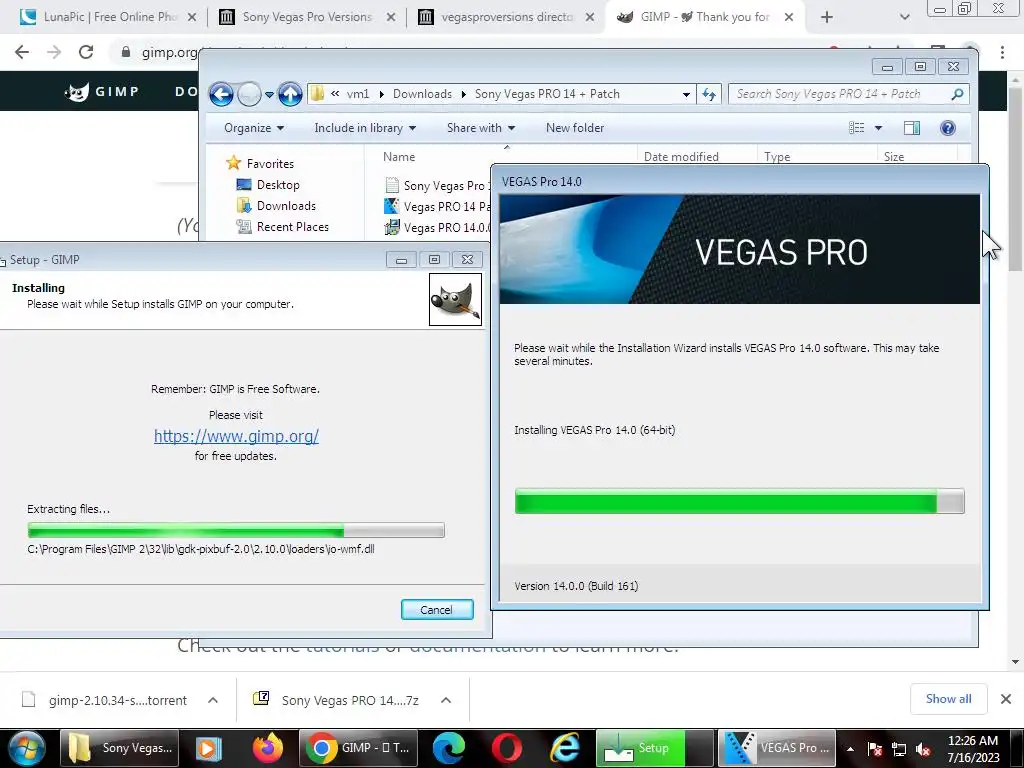Open recent locations dropdown beside navigation arrows
Viewport: 1024px width, 768px height.
(269, 95)
